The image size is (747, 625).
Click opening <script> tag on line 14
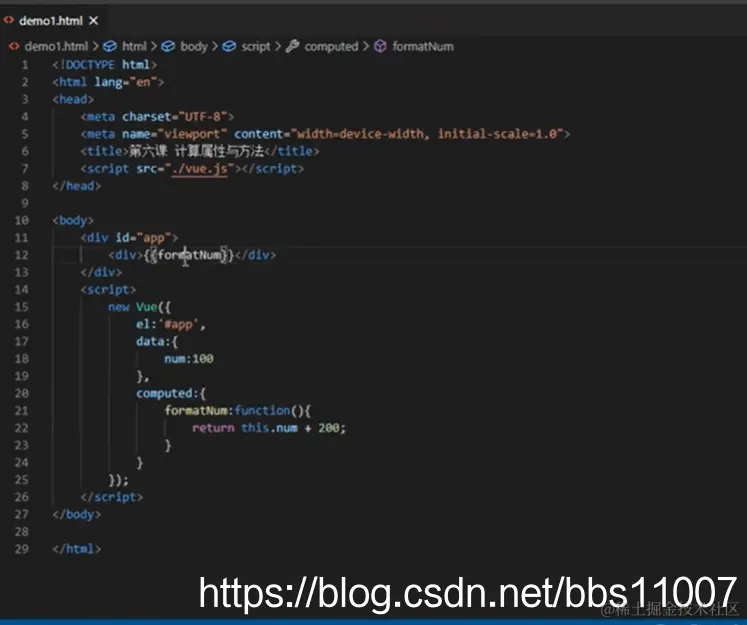(x=108, y=290)
